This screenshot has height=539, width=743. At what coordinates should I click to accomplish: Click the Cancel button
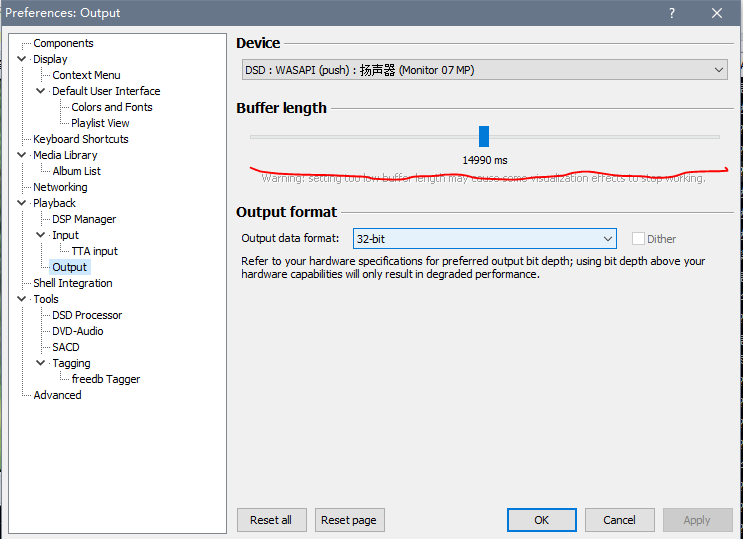(x=619, y=520)
